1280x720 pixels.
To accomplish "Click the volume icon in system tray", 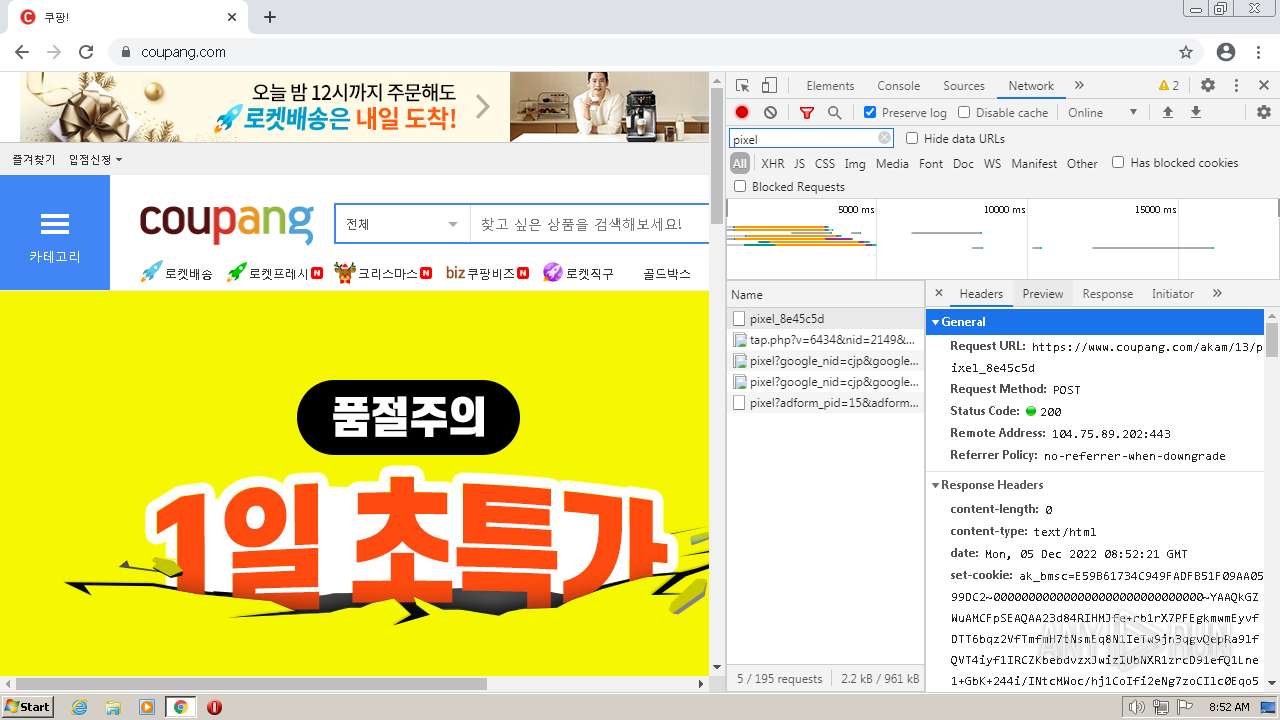I will pyautogui.click(x=1136, y=707).
